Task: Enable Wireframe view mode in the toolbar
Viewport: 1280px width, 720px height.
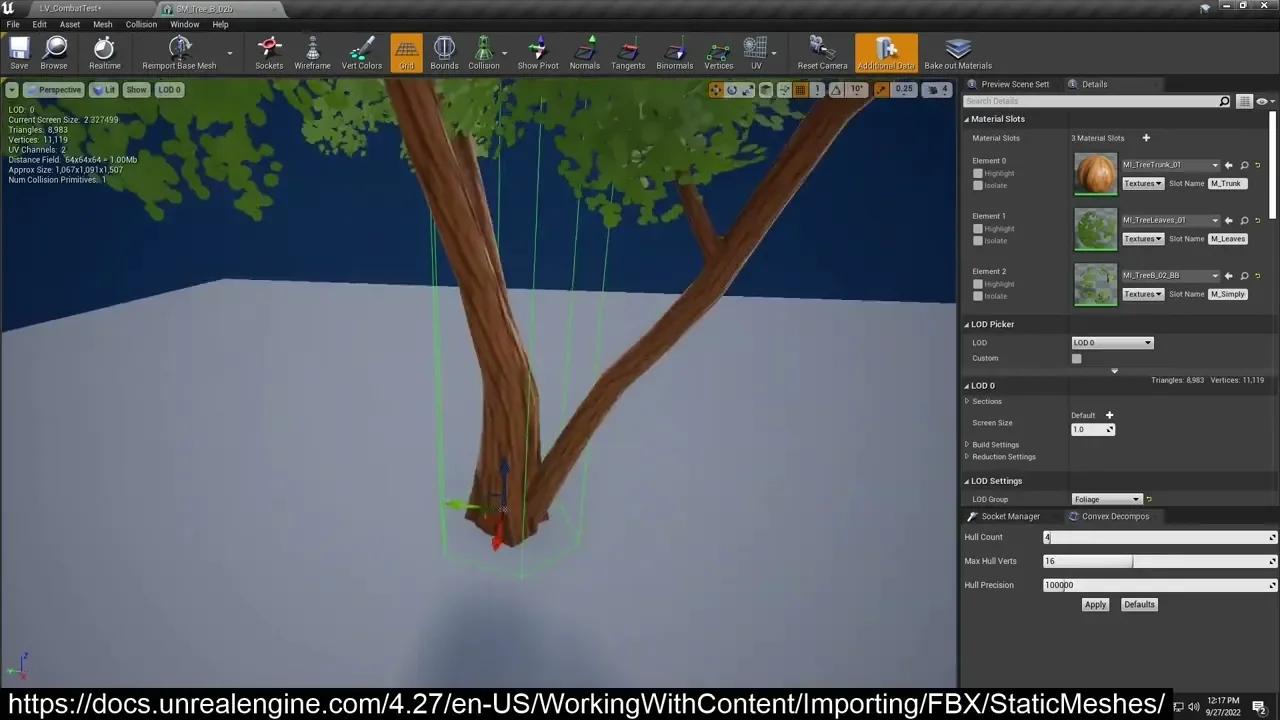Action: pos(312,52)
